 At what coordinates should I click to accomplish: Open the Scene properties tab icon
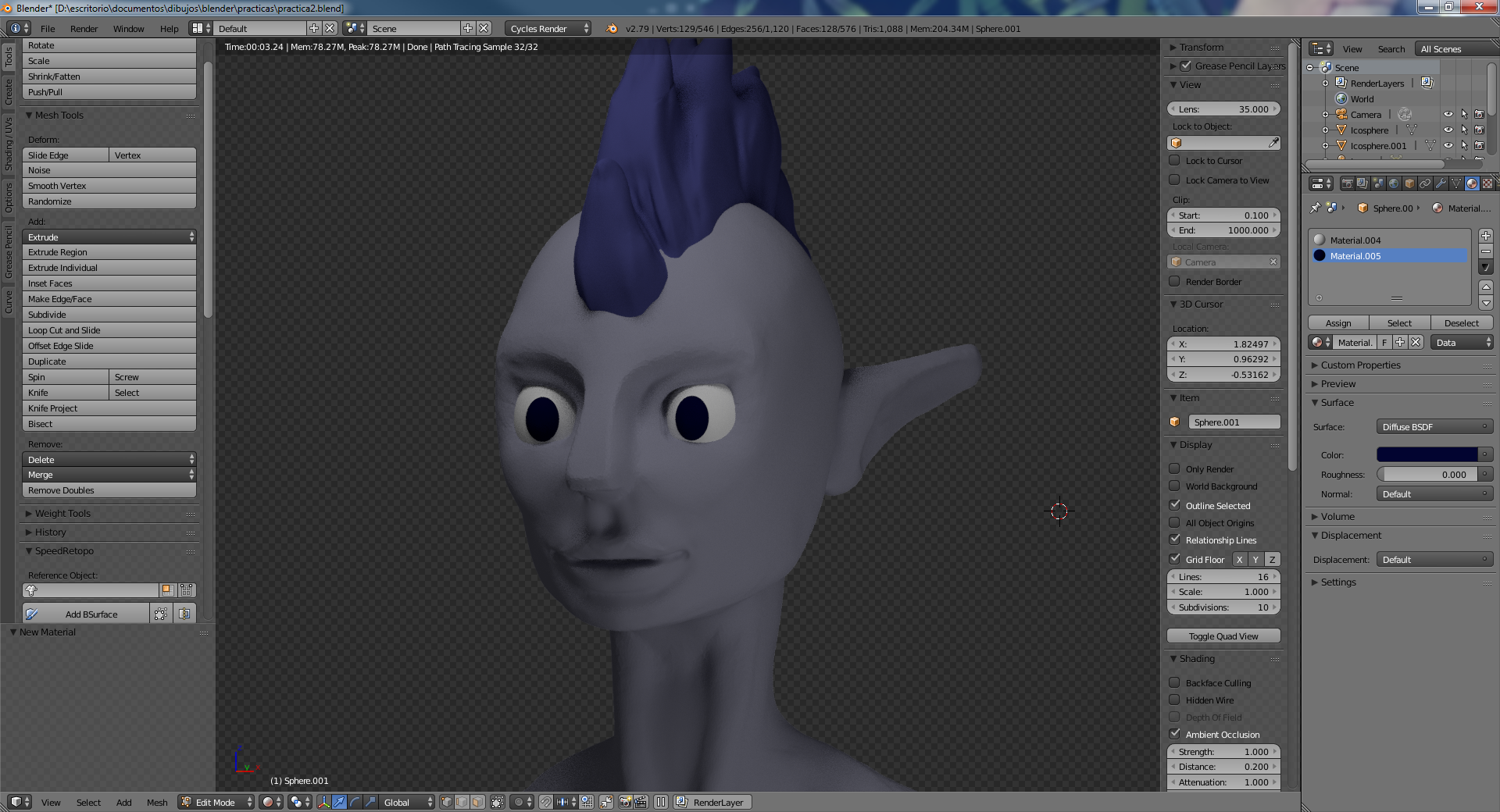coord(1378,183)
